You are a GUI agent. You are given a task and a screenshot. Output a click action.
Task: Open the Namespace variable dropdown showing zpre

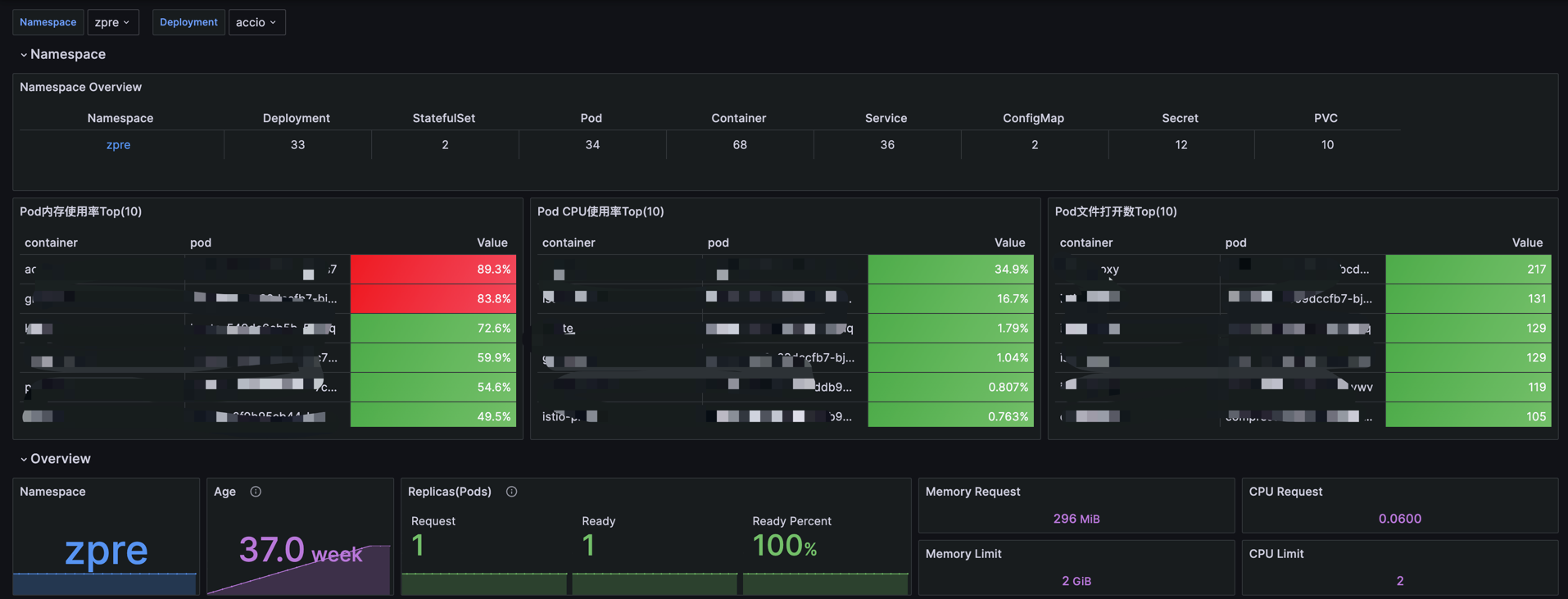(113, 22)
